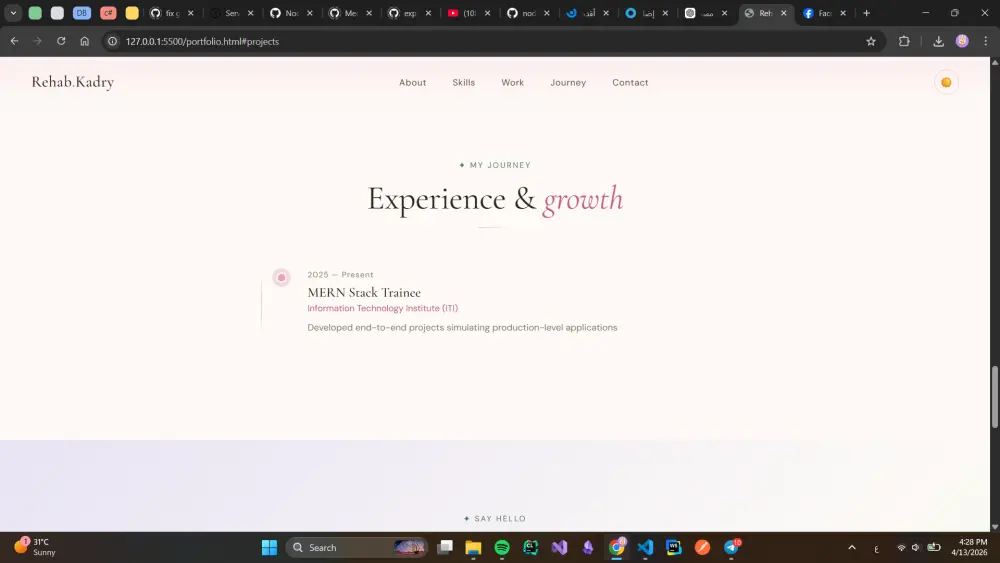This screenshot has height=563, width=1000.
Task: Expand the yellow tab group chip
Action: pyautogui.click(x=132, y=13)
